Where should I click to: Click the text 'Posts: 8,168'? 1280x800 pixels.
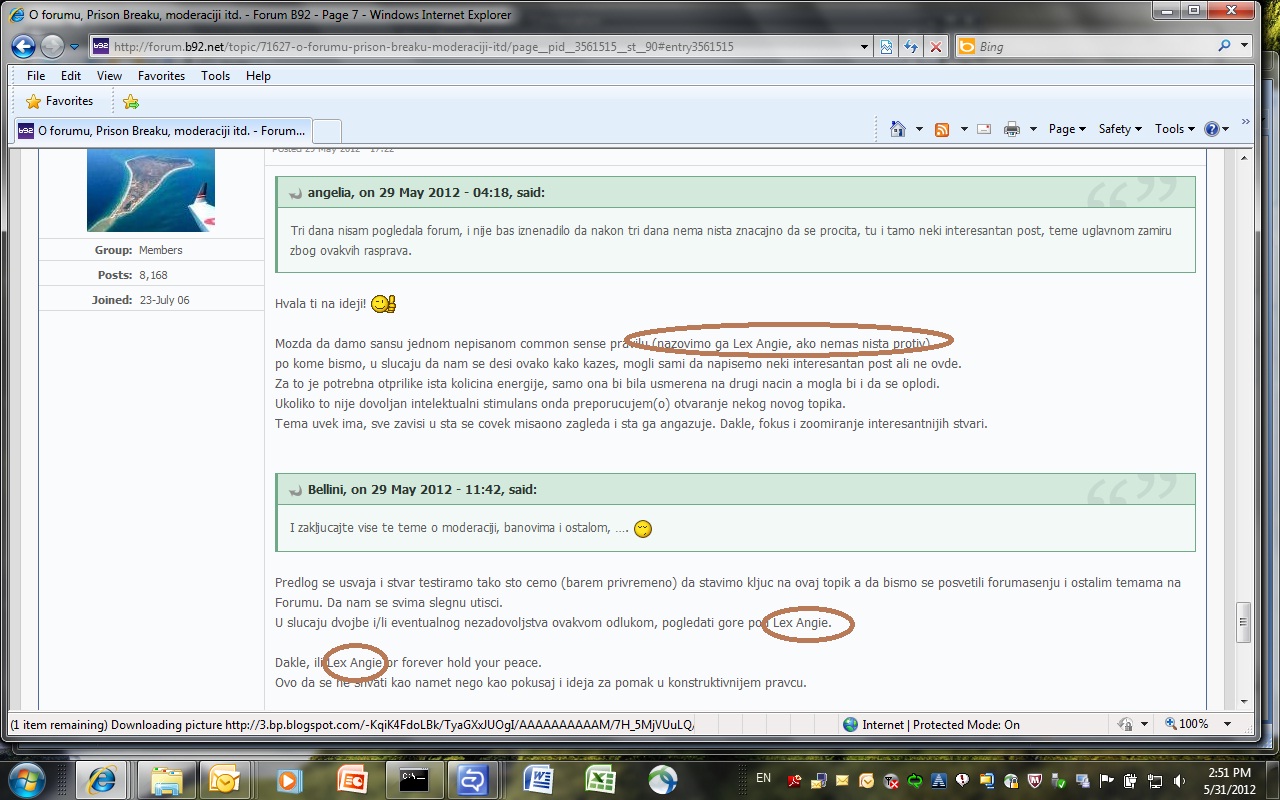[132, 275]
